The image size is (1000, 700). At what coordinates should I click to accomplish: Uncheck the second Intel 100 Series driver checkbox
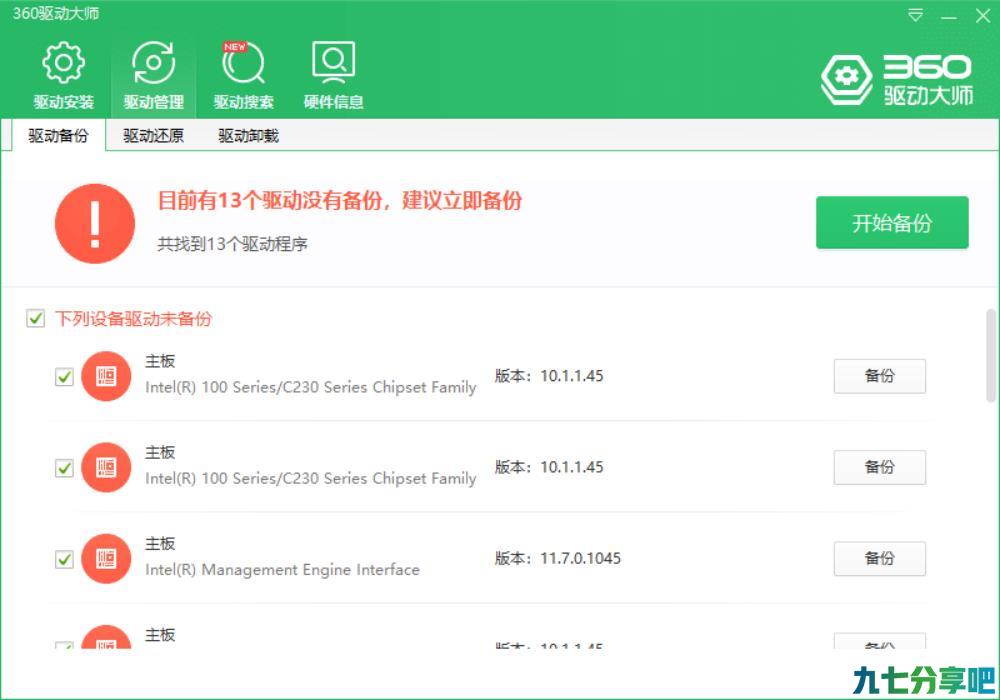point(64,468)
